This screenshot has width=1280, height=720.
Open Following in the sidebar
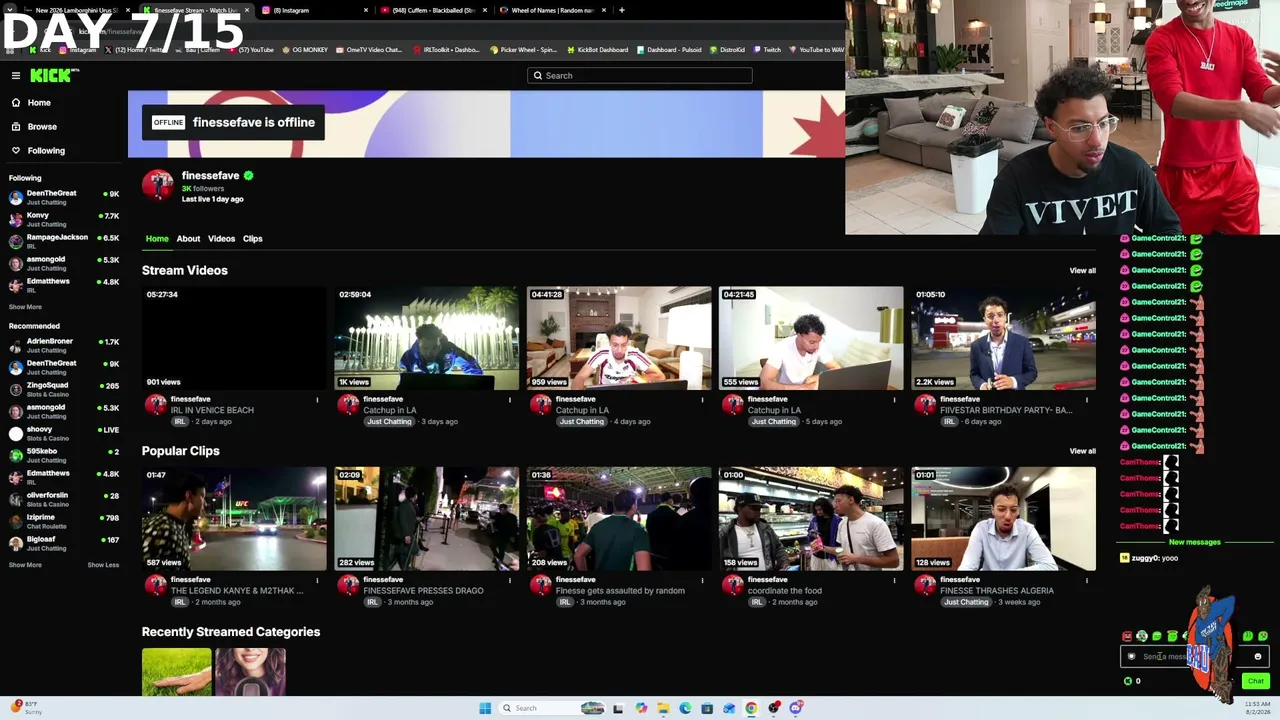coord(46,150)
